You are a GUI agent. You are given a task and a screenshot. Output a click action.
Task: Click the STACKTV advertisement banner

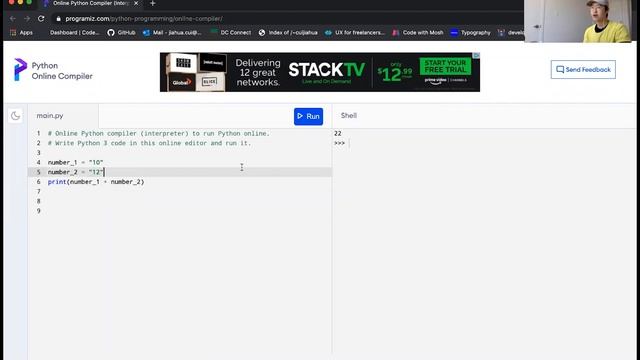(x=320, y=72)
